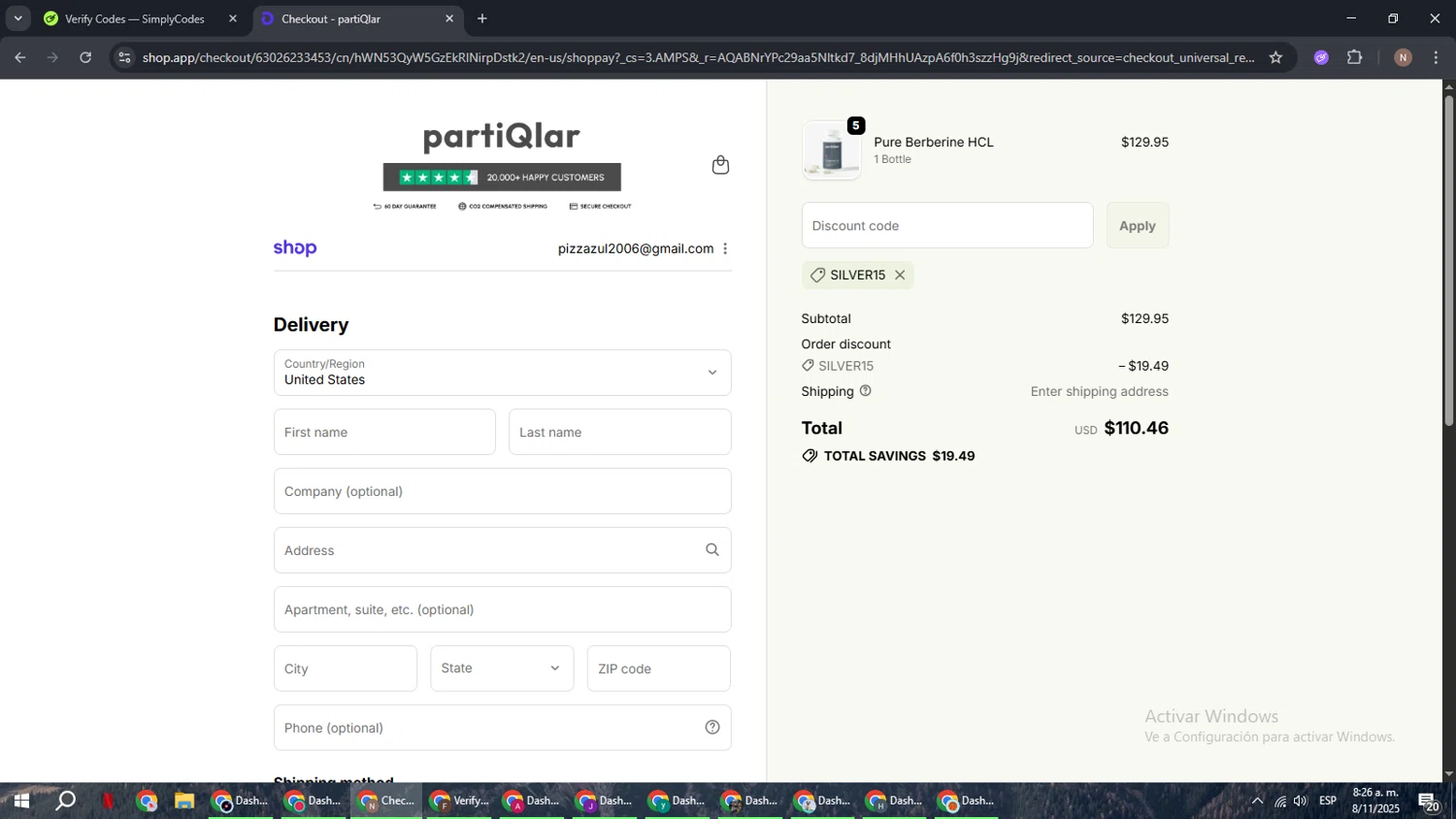The width and height of the screenshot is (1456, 819).
Task: Close the Checkout - partiQlar tab
Action: 449,18
